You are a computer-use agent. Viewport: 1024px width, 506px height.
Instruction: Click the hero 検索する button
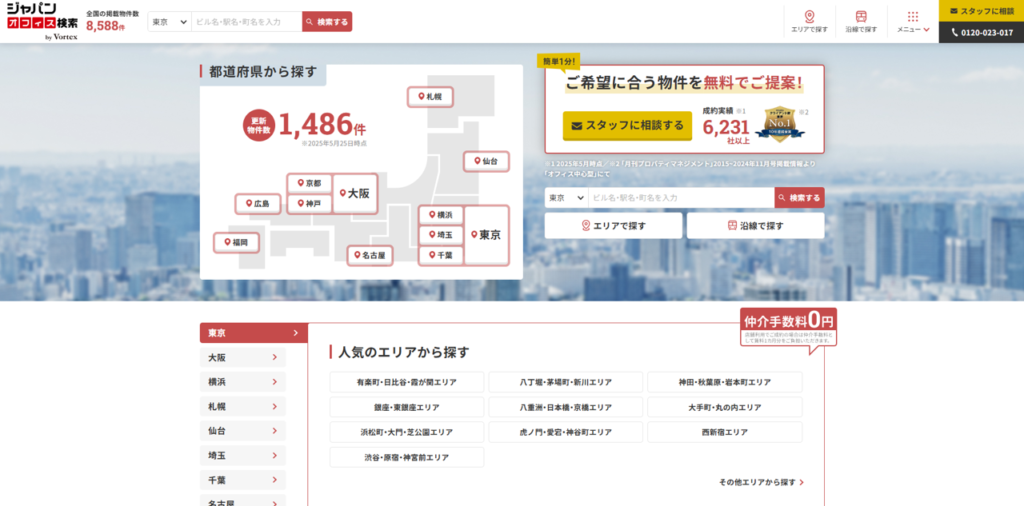coord(799,198)
